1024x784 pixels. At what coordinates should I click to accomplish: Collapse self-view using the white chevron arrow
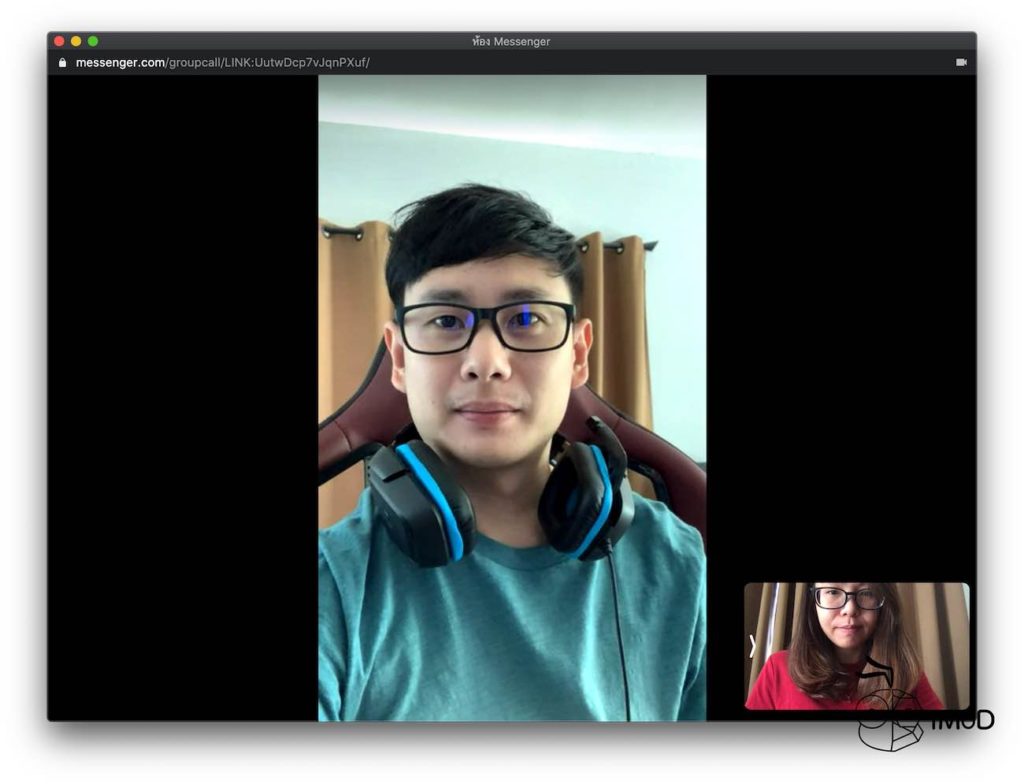pyautogui.click(x=752, y=647)
